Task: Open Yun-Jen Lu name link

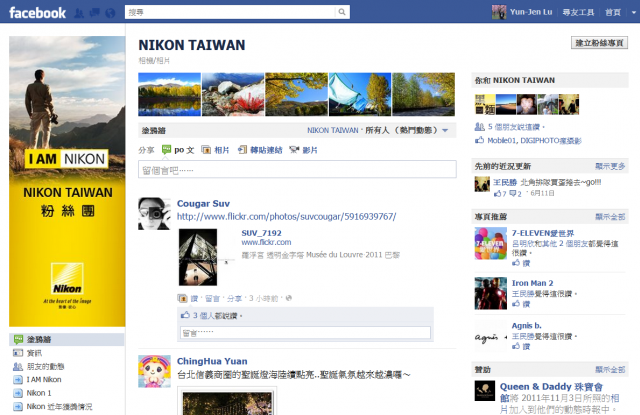Action: tap(531, 12)
